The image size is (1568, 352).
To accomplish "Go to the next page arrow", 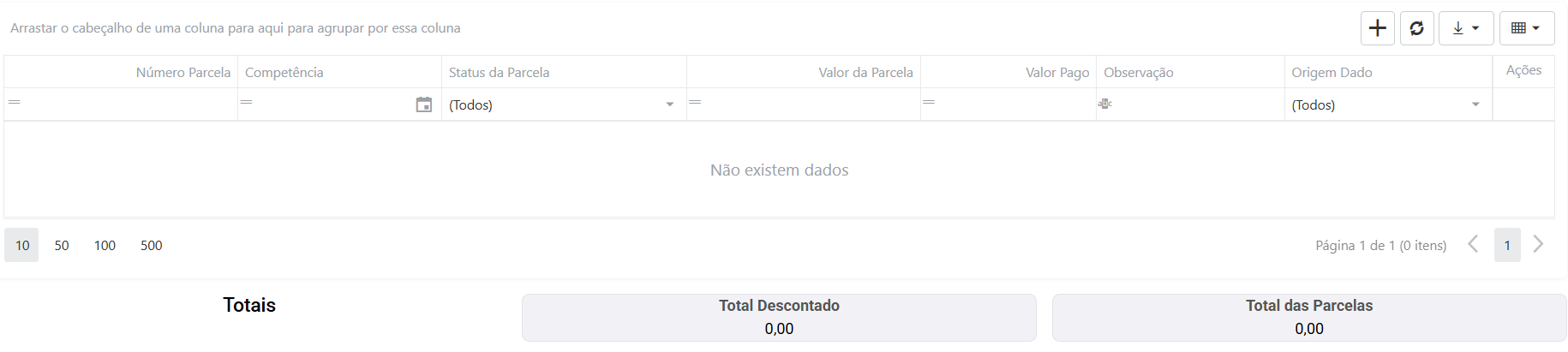I will point(1538,245).
